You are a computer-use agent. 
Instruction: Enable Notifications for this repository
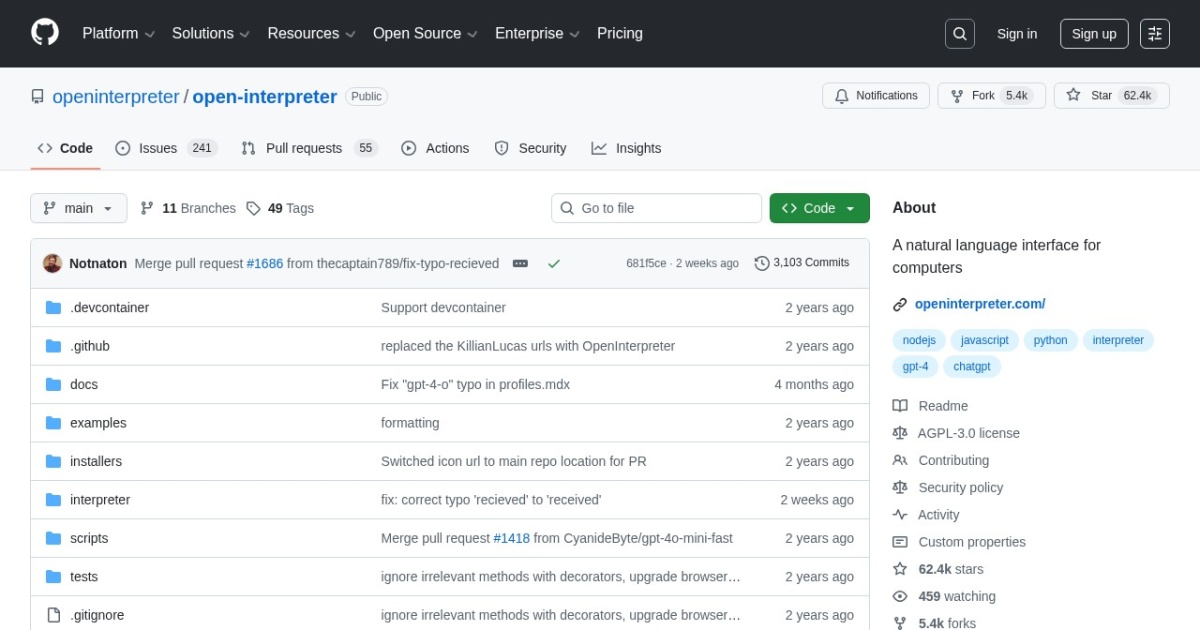(875, 95)
